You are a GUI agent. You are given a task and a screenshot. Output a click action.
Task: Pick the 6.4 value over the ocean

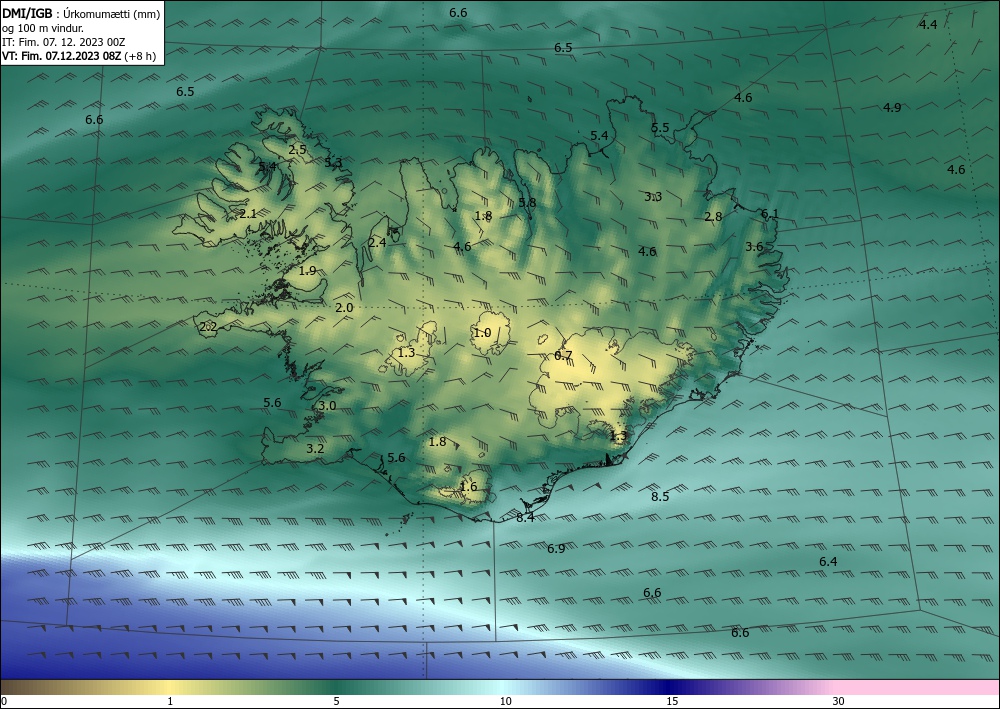(828, 562)
